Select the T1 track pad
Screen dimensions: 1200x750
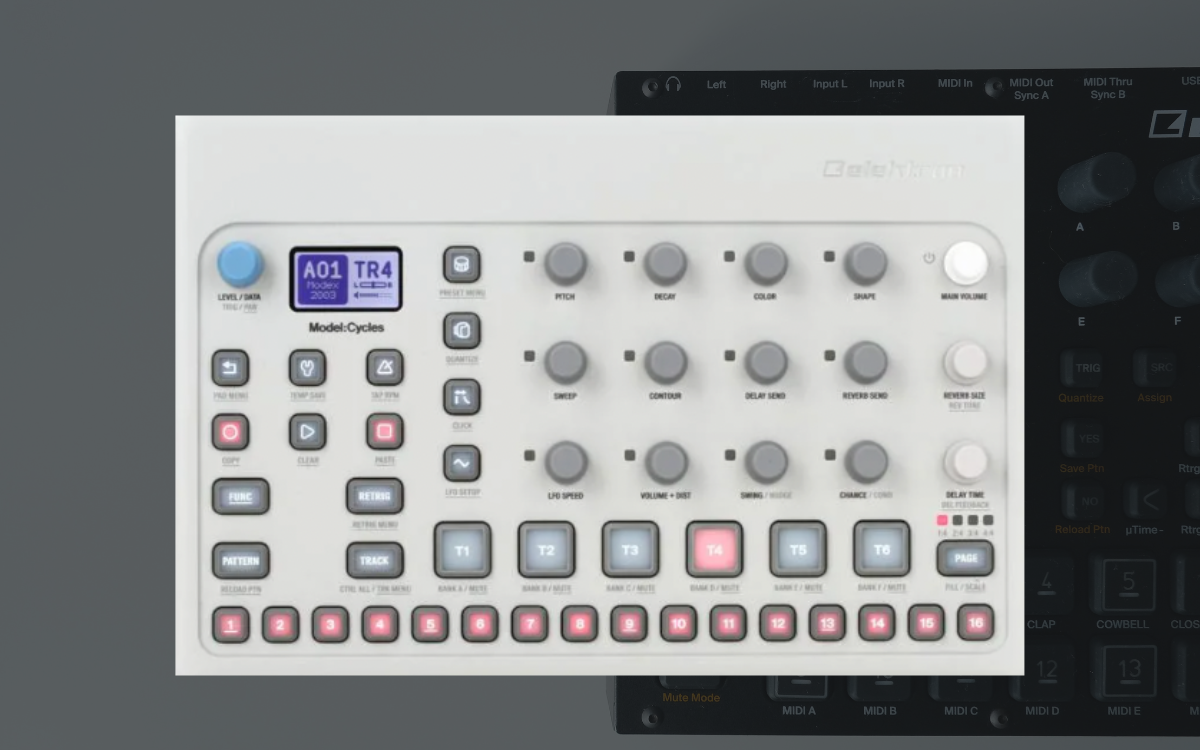pos(462,550)
